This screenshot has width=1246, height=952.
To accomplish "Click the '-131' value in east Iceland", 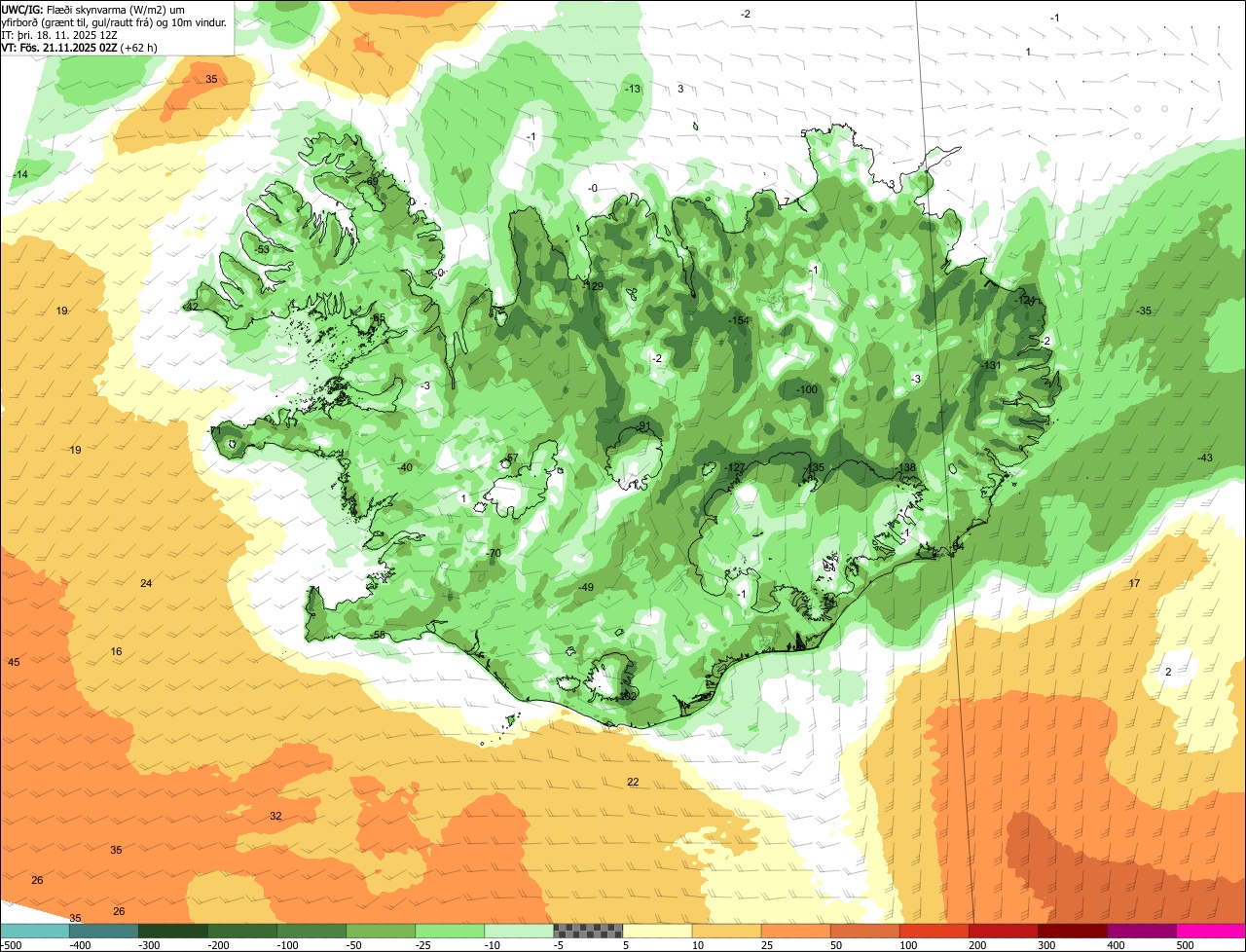I will pyautogui.click(x=991, y=365).
